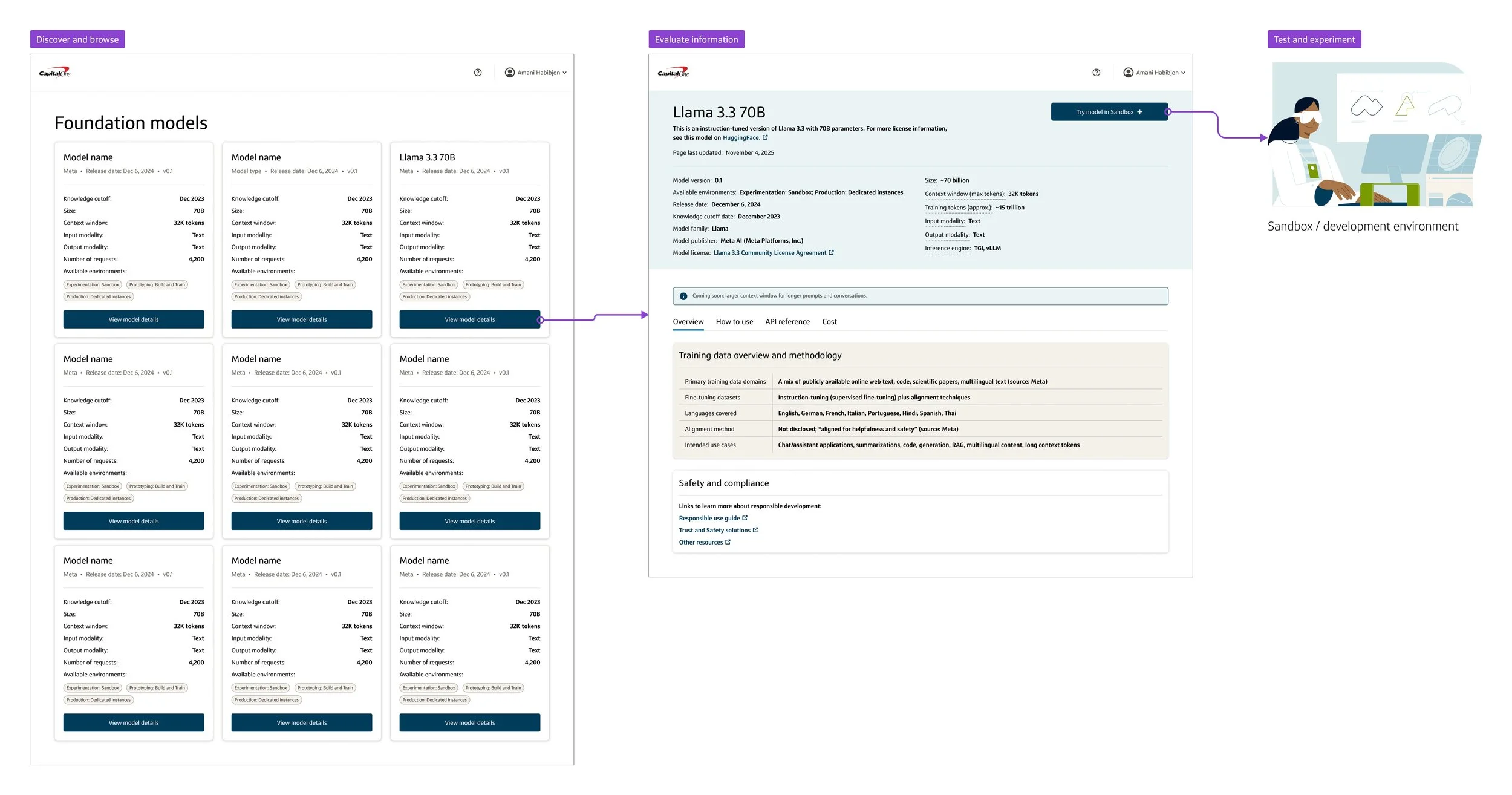Select the Overview tab

688,322
